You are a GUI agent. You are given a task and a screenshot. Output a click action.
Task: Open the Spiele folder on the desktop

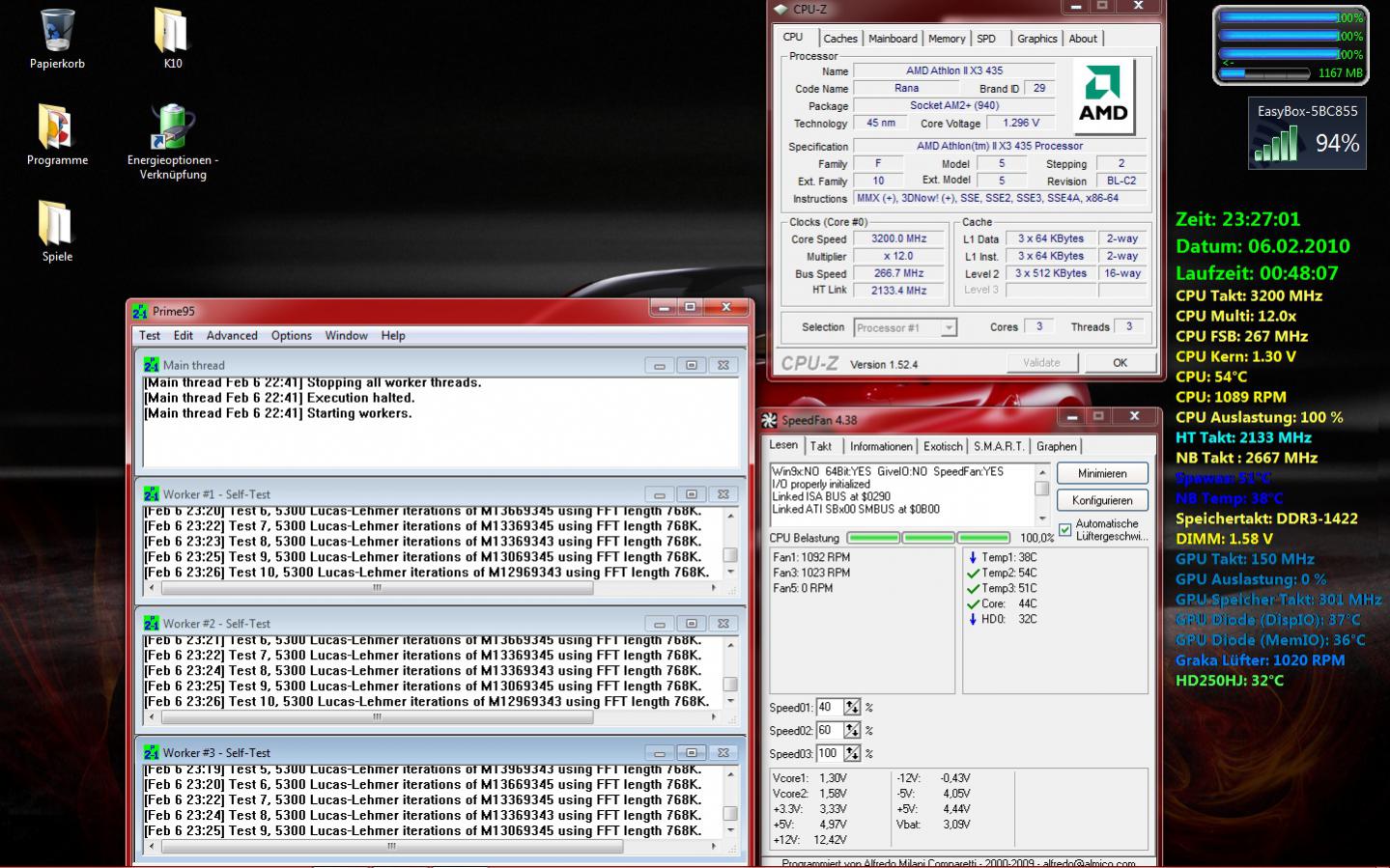(56, 223)
